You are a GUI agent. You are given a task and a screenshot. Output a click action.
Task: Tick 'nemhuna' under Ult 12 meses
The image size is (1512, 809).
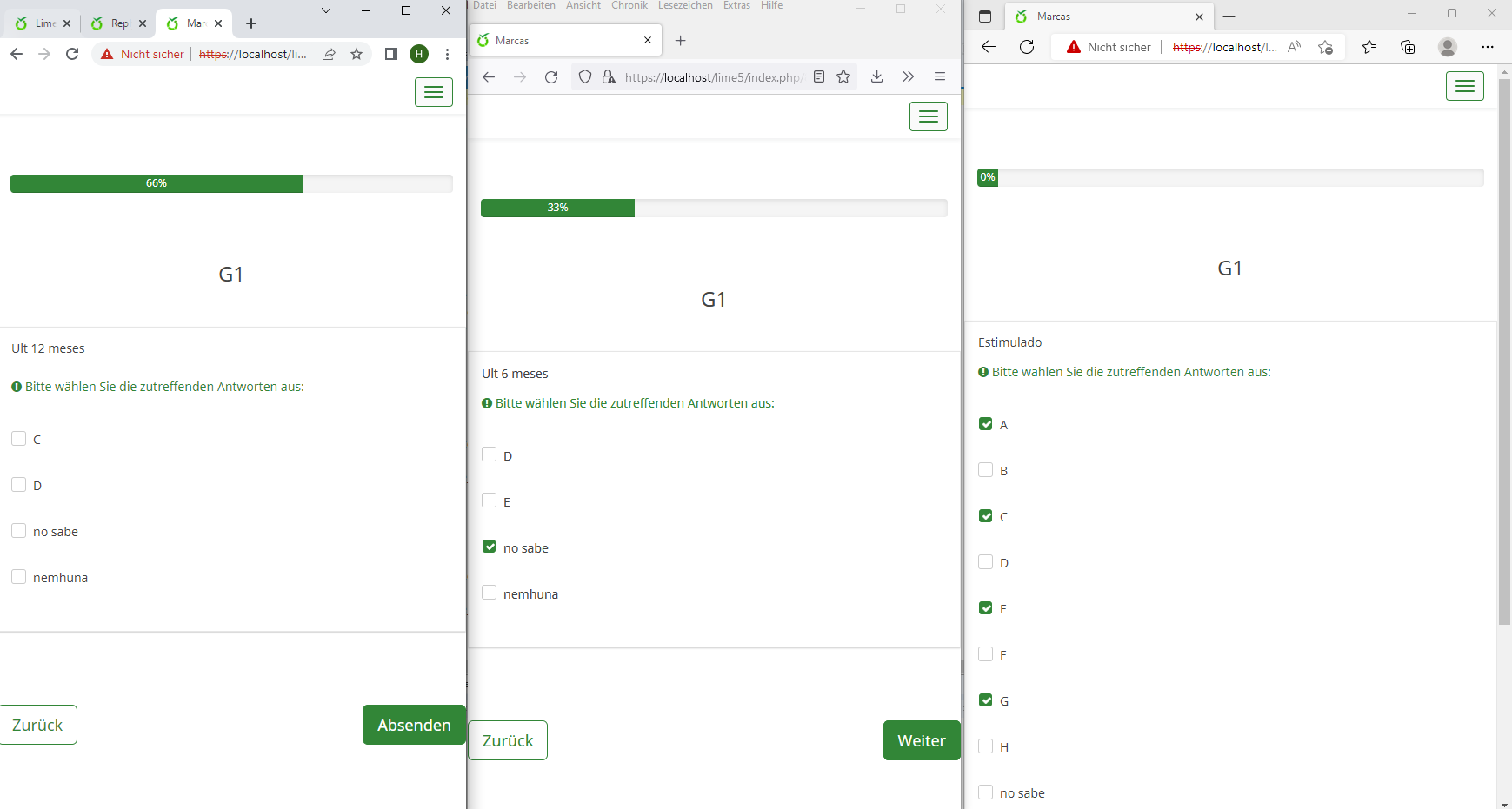pyautogui.click(x=18, y=577)
